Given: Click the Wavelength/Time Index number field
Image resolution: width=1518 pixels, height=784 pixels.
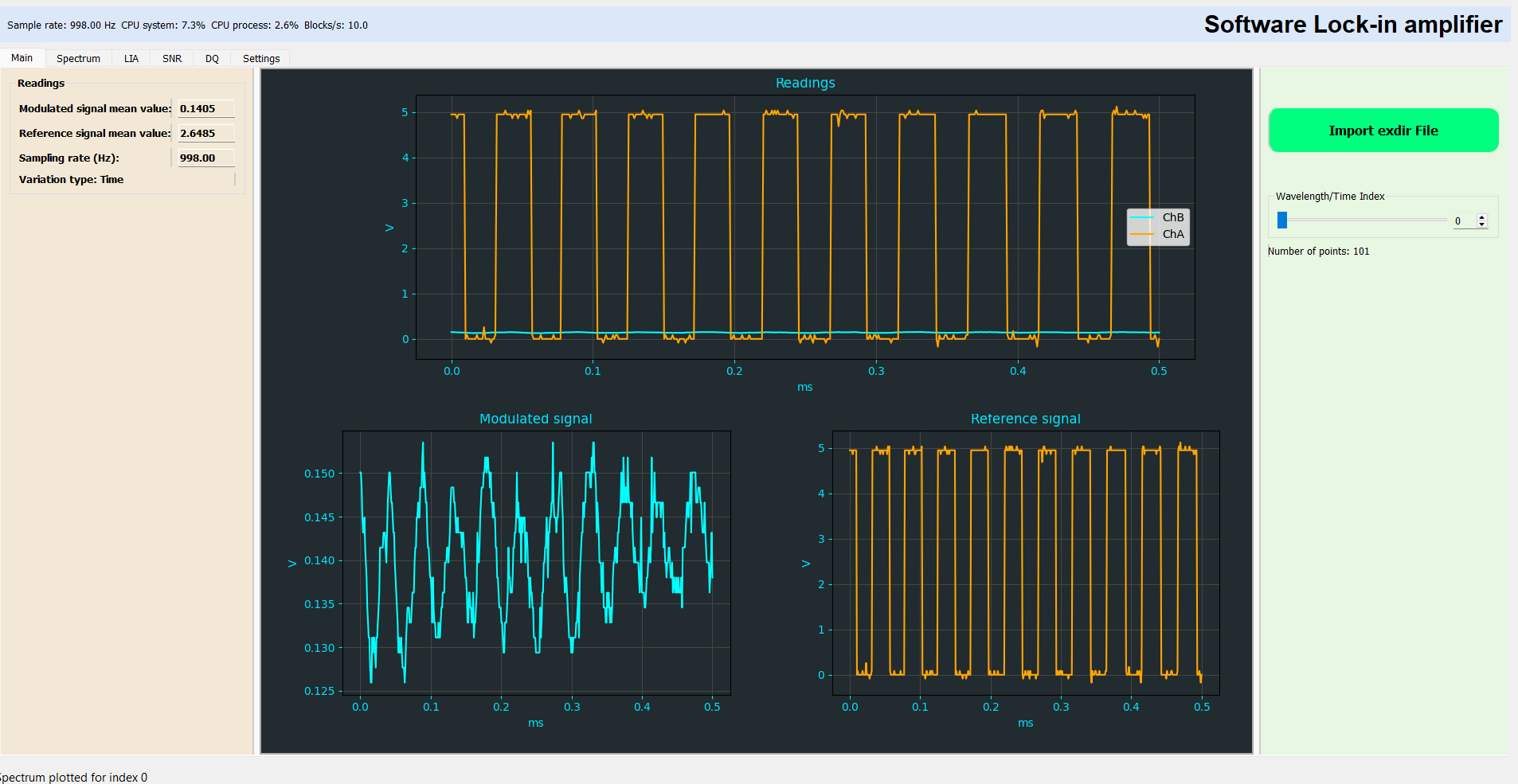Looking at the screenshot, I should [x=1464, y=221].
